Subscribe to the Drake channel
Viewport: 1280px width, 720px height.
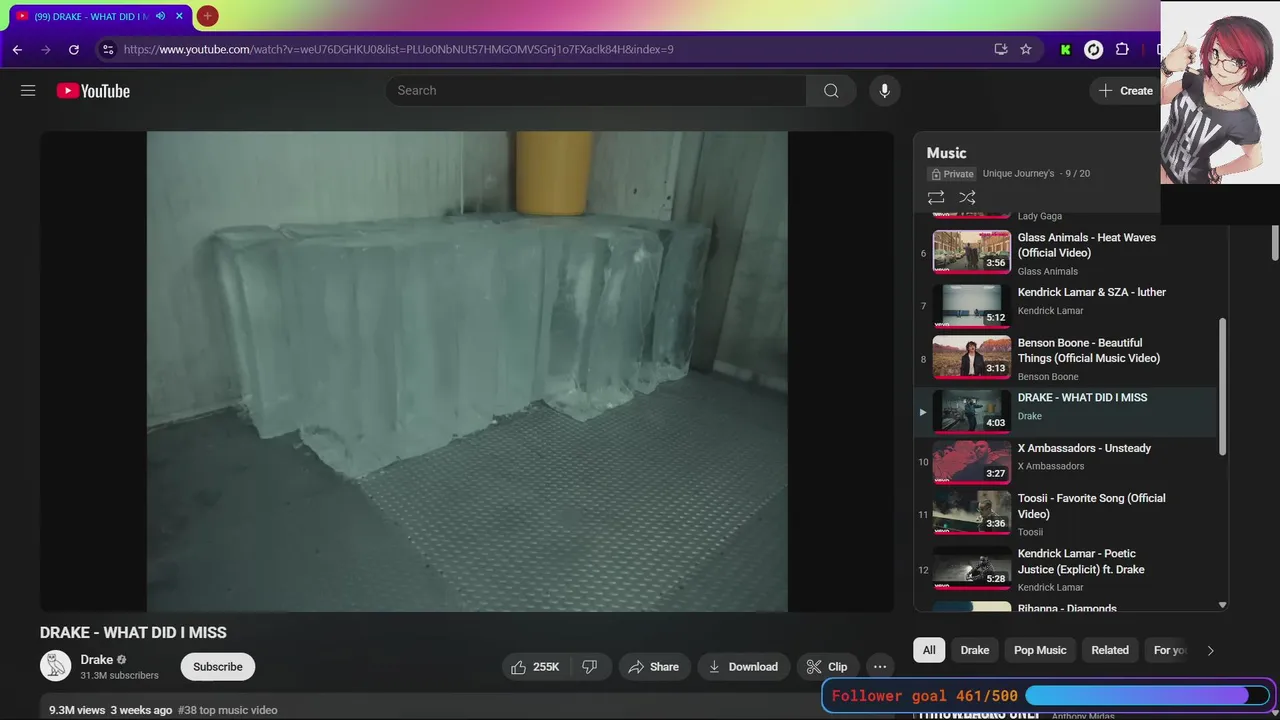(x=218, y=667)
